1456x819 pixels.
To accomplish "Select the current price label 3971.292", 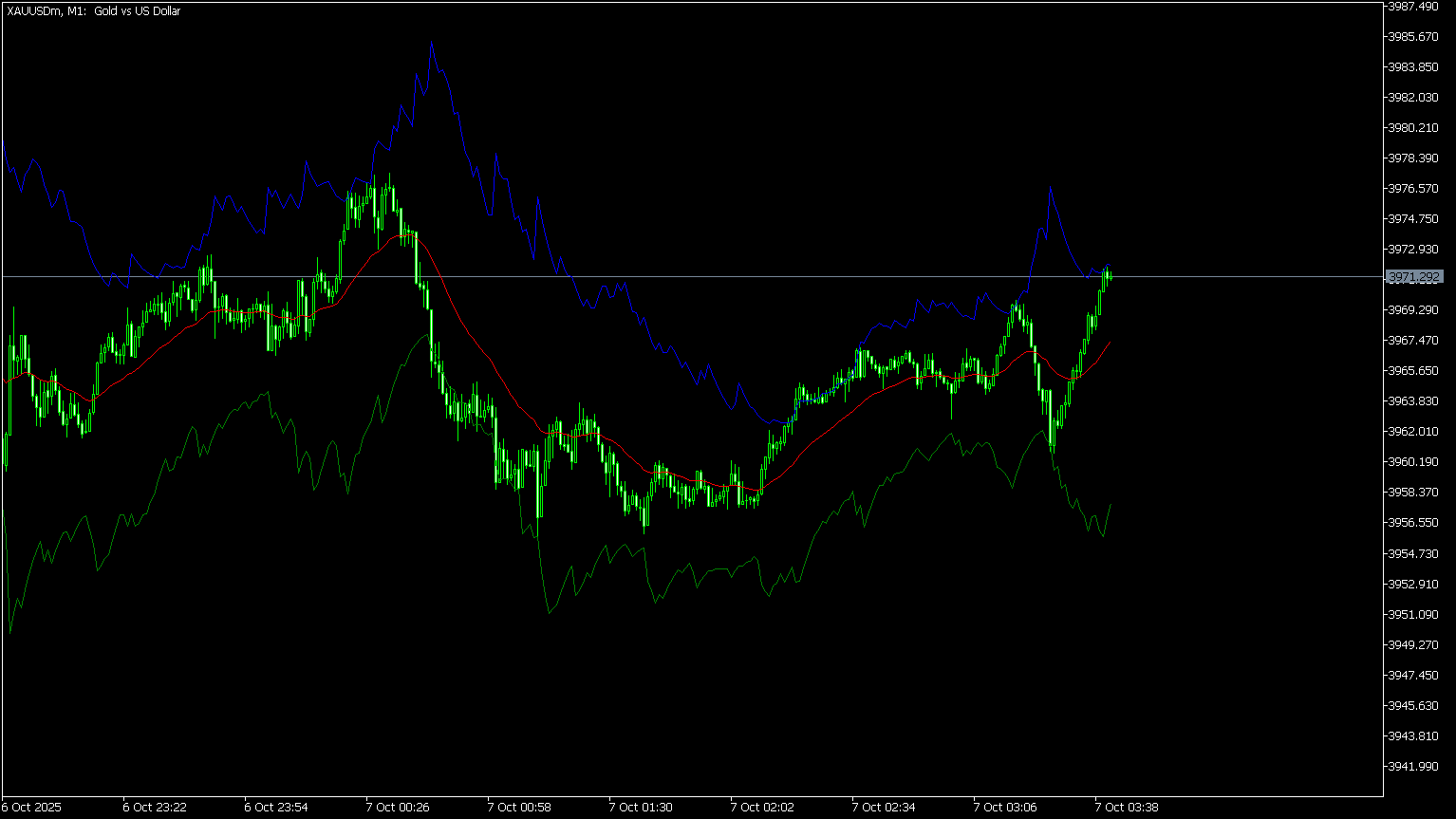I will [x=1415, y=277].
